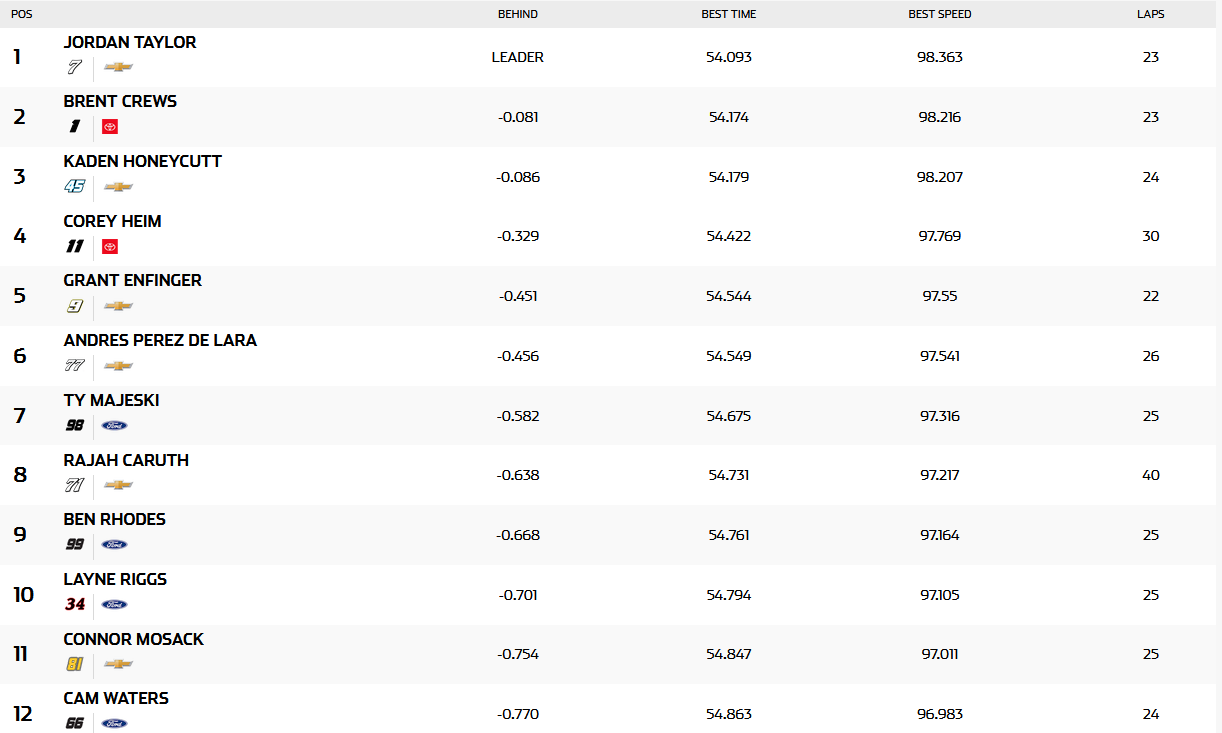Click Grant Enfinger's number 9 car badge
The height and width of the screenshot is (733, 1222).
point(75,306)
